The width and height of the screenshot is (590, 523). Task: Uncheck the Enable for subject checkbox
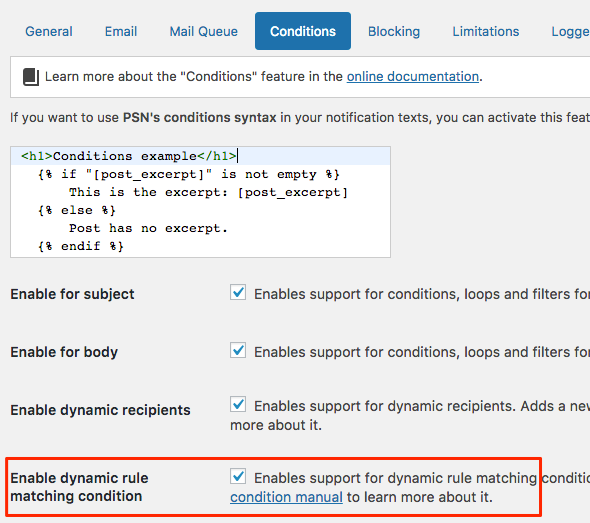[238, 292]
